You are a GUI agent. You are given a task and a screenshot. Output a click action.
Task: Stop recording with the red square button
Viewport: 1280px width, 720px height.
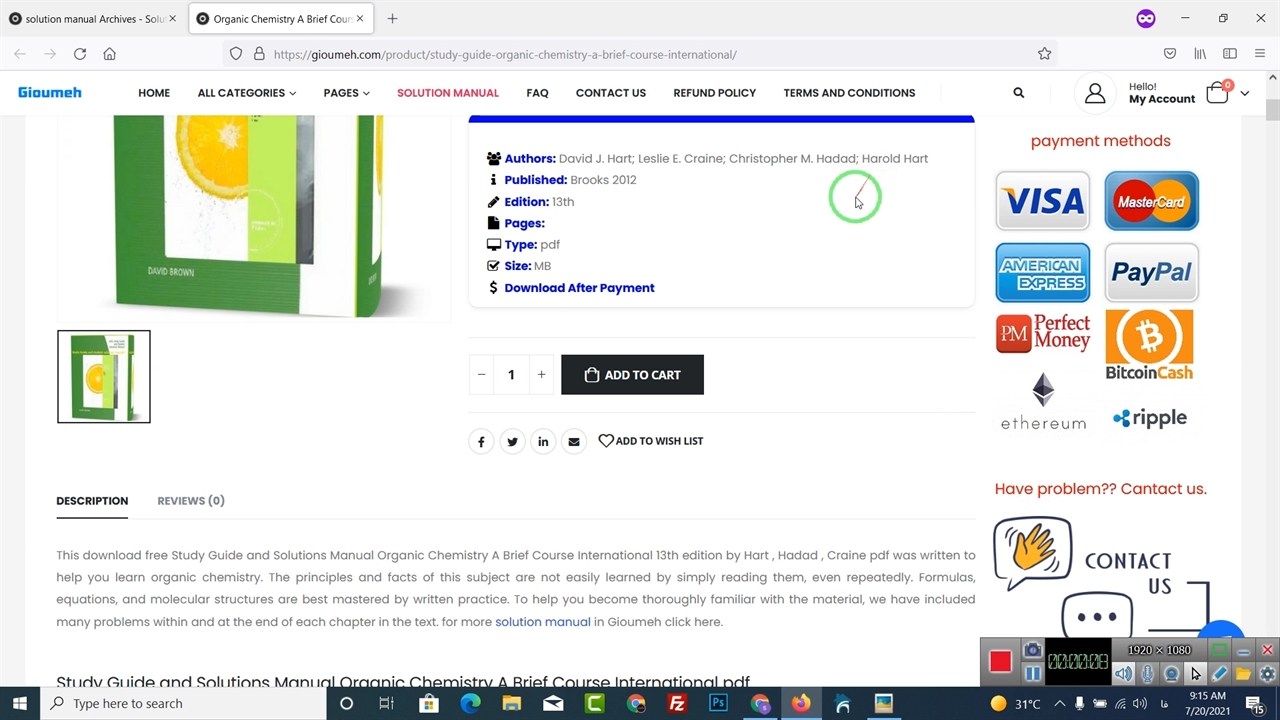[x=1000, y=661]
